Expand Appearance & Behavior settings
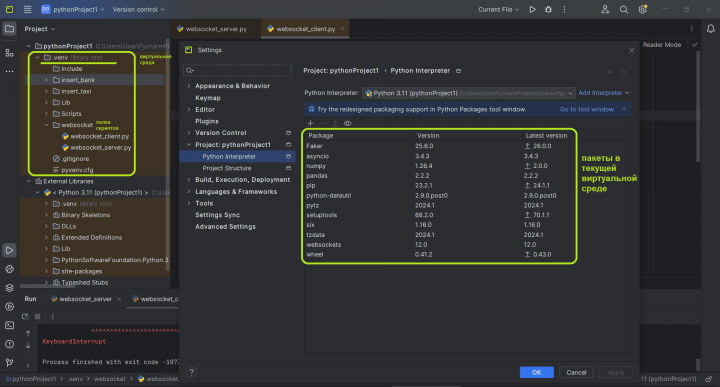This screenshot has height=387, width=720. coord(189,86)
